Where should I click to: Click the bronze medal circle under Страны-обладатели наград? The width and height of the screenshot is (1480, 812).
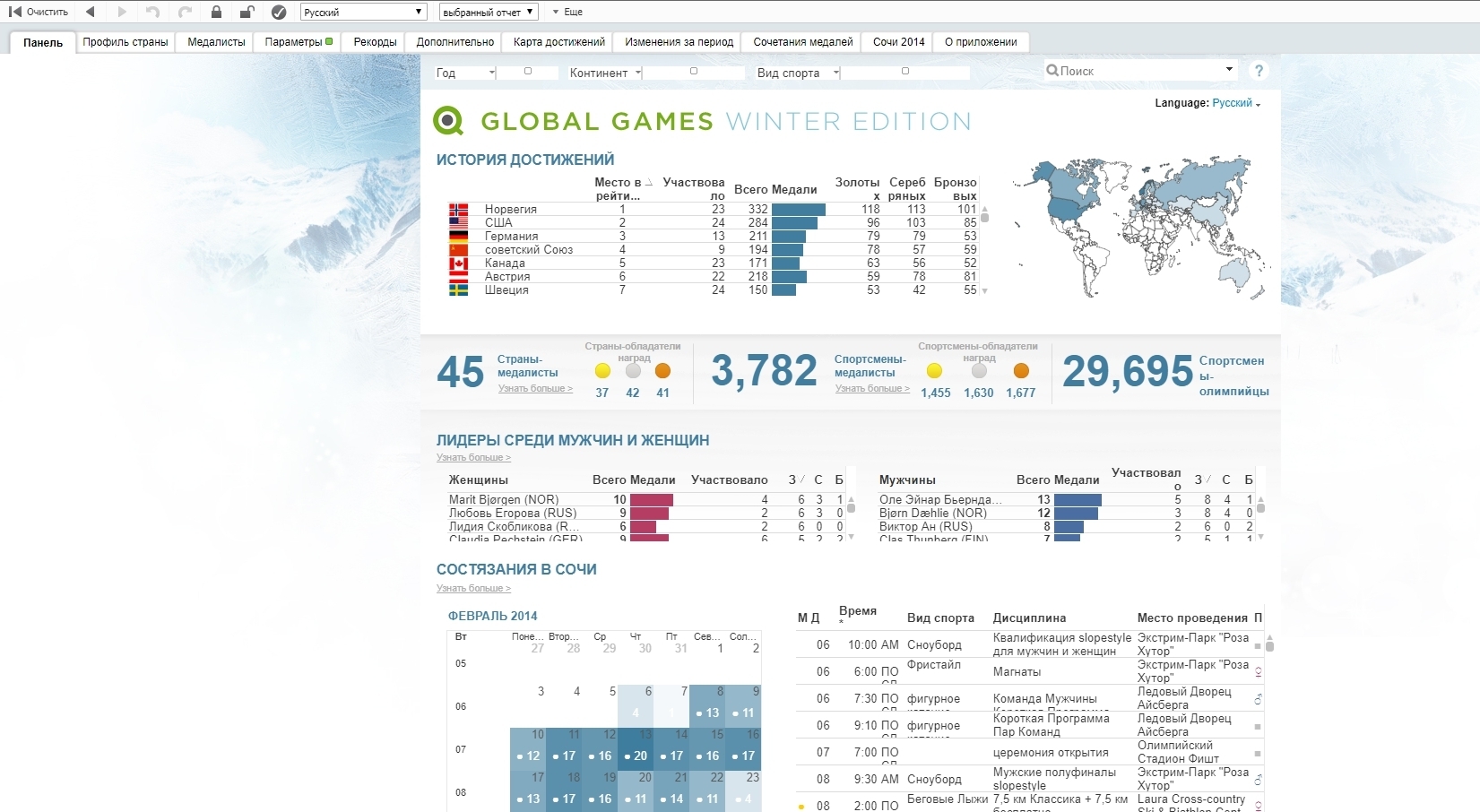click(662, 371)
